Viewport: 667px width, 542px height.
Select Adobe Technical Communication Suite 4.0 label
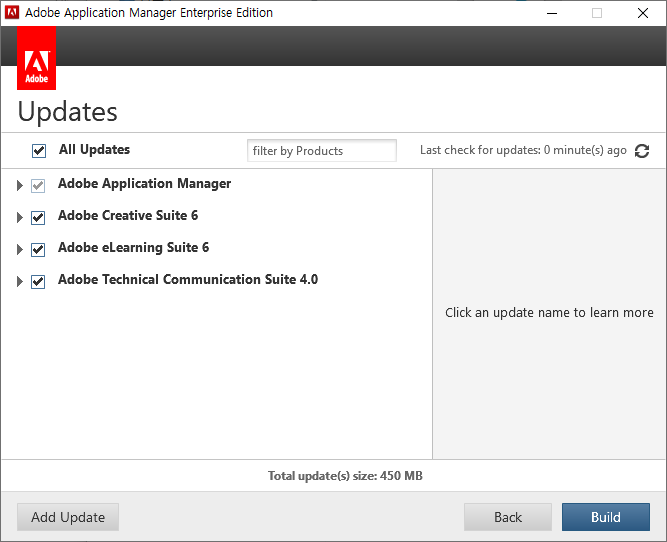(188, 279)
